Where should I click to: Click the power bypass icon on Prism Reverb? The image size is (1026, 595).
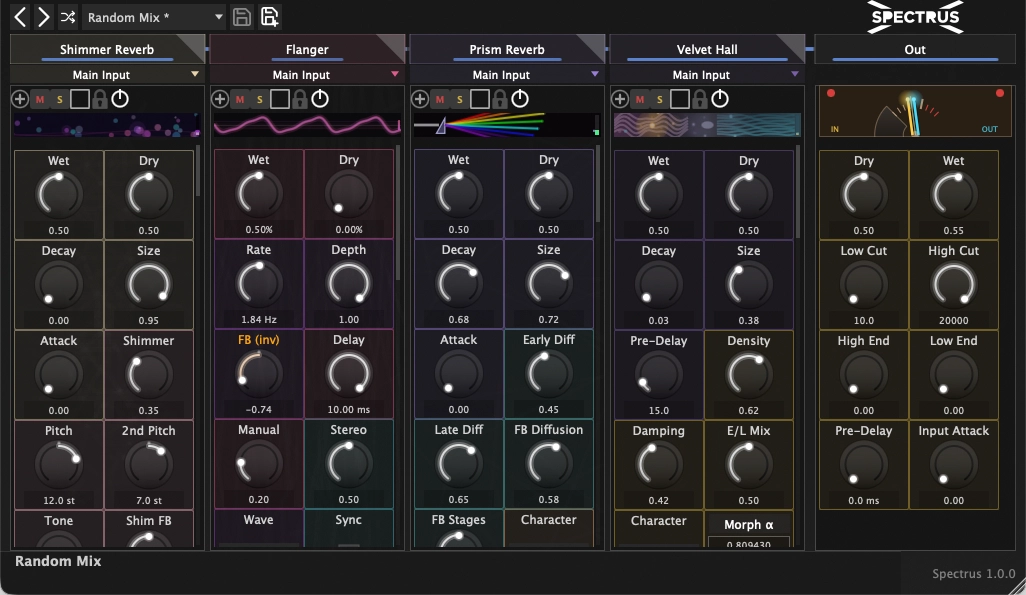pyautogui.click(x=519, y=98)
